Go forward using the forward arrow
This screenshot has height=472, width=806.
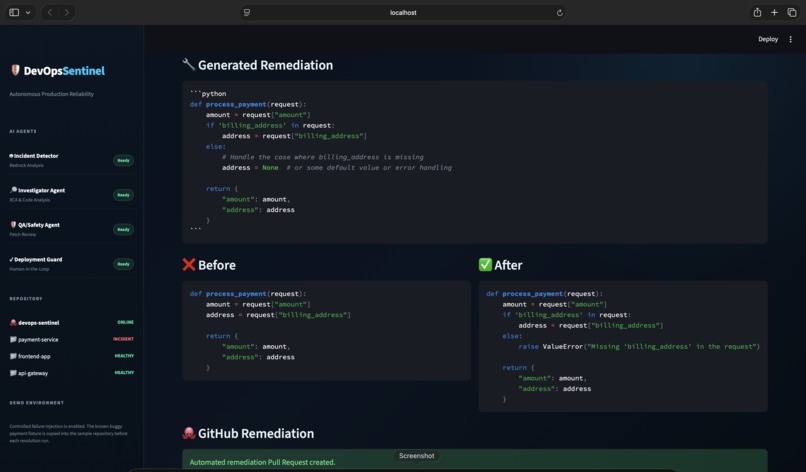click(67, 12)
